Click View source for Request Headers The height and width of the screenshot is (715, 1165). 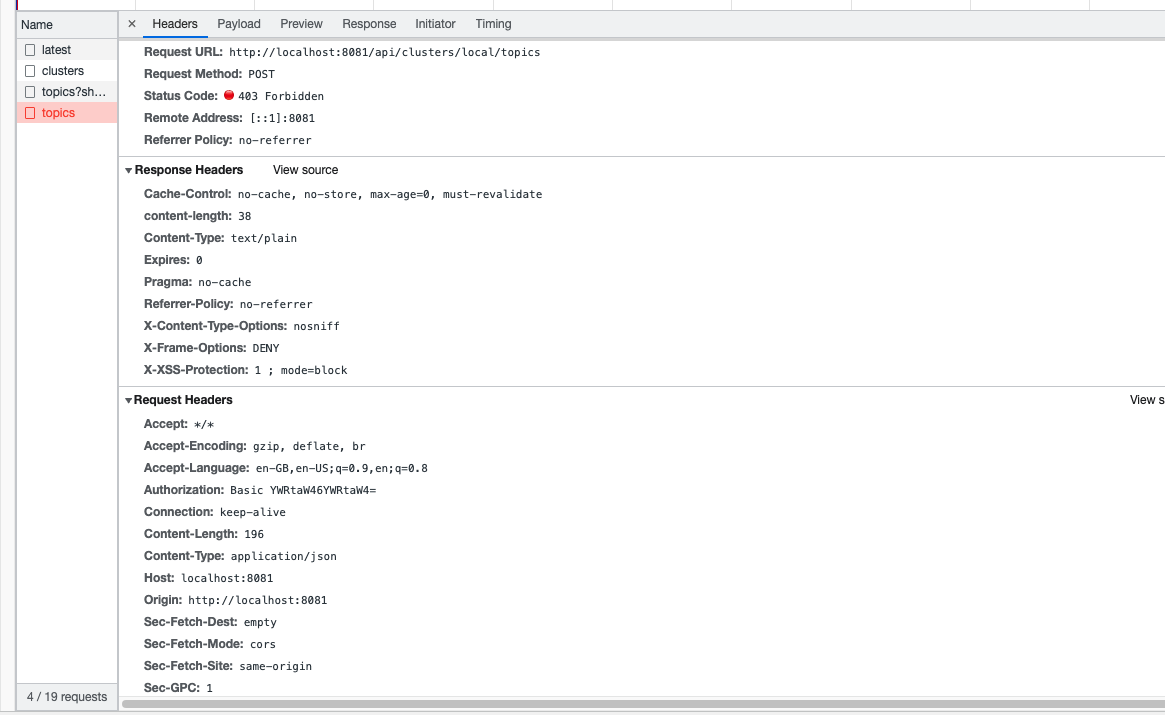pyautogui.click(x=1148, y=399)
